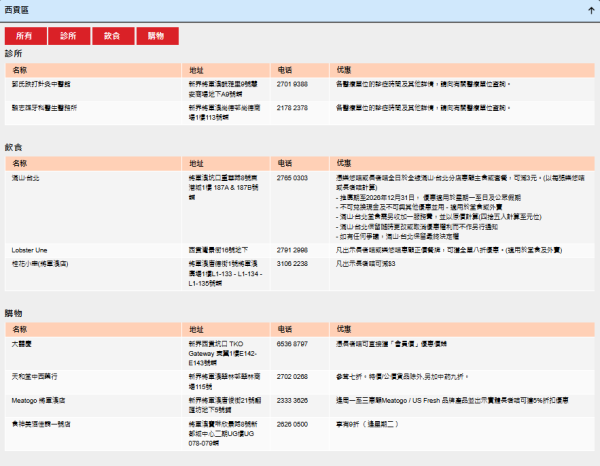Screen dimensions: 600x466
Task: Select the 所有 filter tab
Action: coord(26,36)
